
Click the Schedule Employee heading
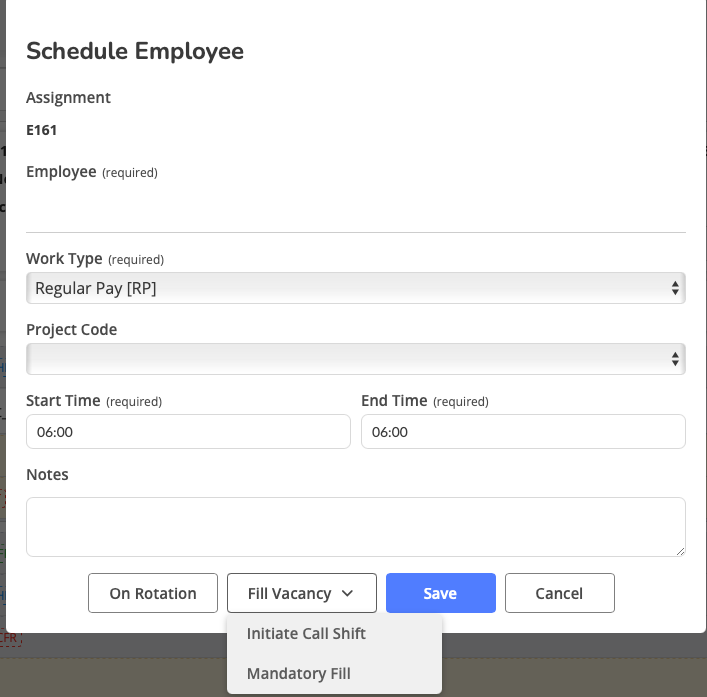[x=135, y=51]
